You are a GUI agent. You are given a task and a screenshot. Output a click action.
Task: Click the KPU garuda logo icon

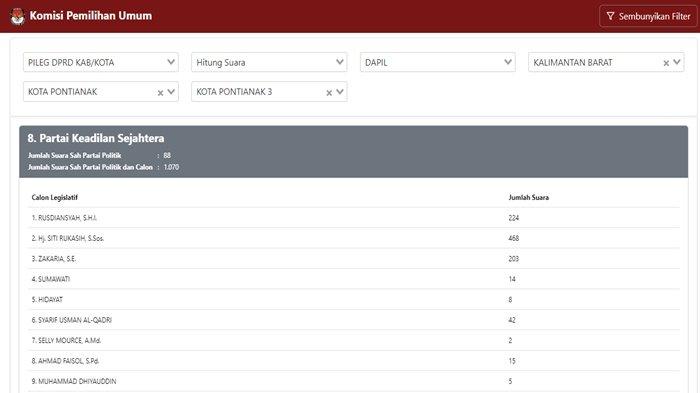pos(17,16)
